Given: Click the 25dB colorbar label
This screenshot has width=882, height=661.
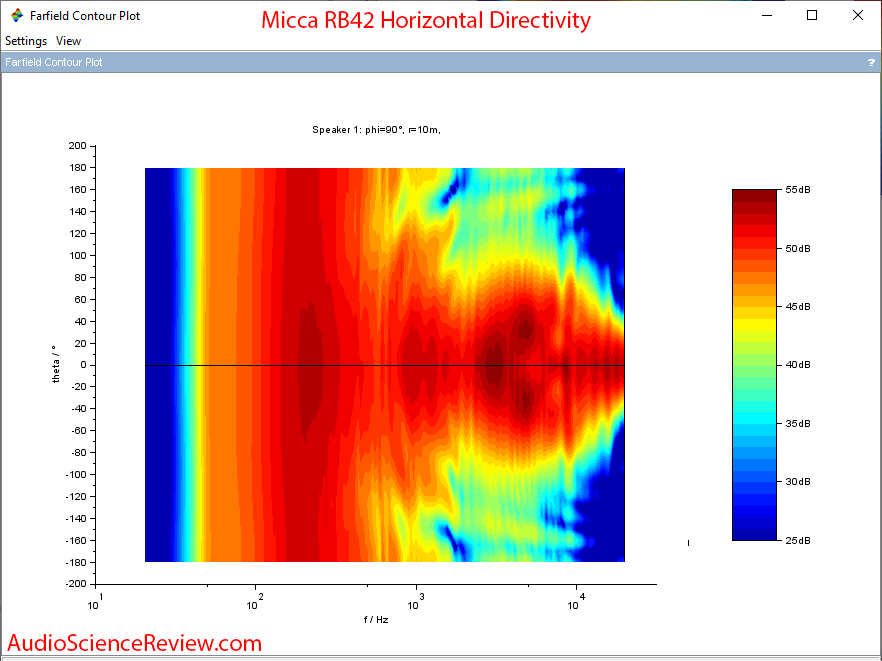Looking at the screenshot, I should point(798,540).
